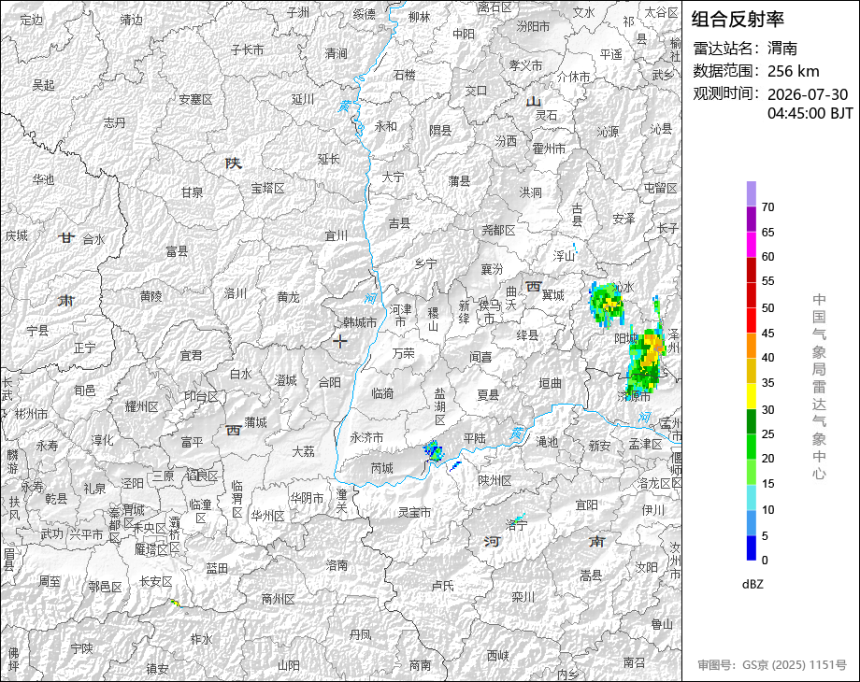Viewport: 860px width, 682px height.
Task: Click the radar station cross marker near 韩城市
Action: pyautogui.click(x=340, y=341)
